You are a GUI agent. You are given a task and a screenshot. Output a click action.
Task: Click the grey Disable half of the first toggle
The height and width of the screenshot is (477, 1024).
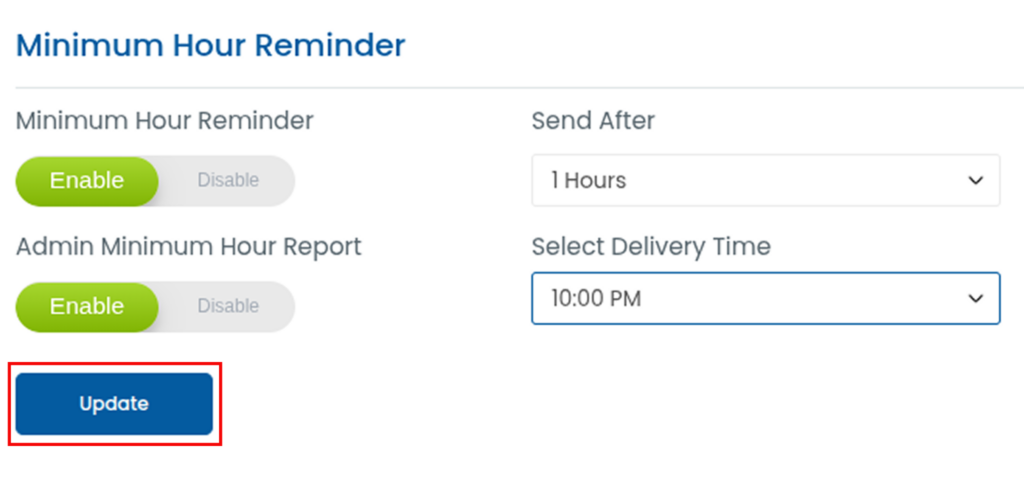pyautogui.click(x=228, y=181)
